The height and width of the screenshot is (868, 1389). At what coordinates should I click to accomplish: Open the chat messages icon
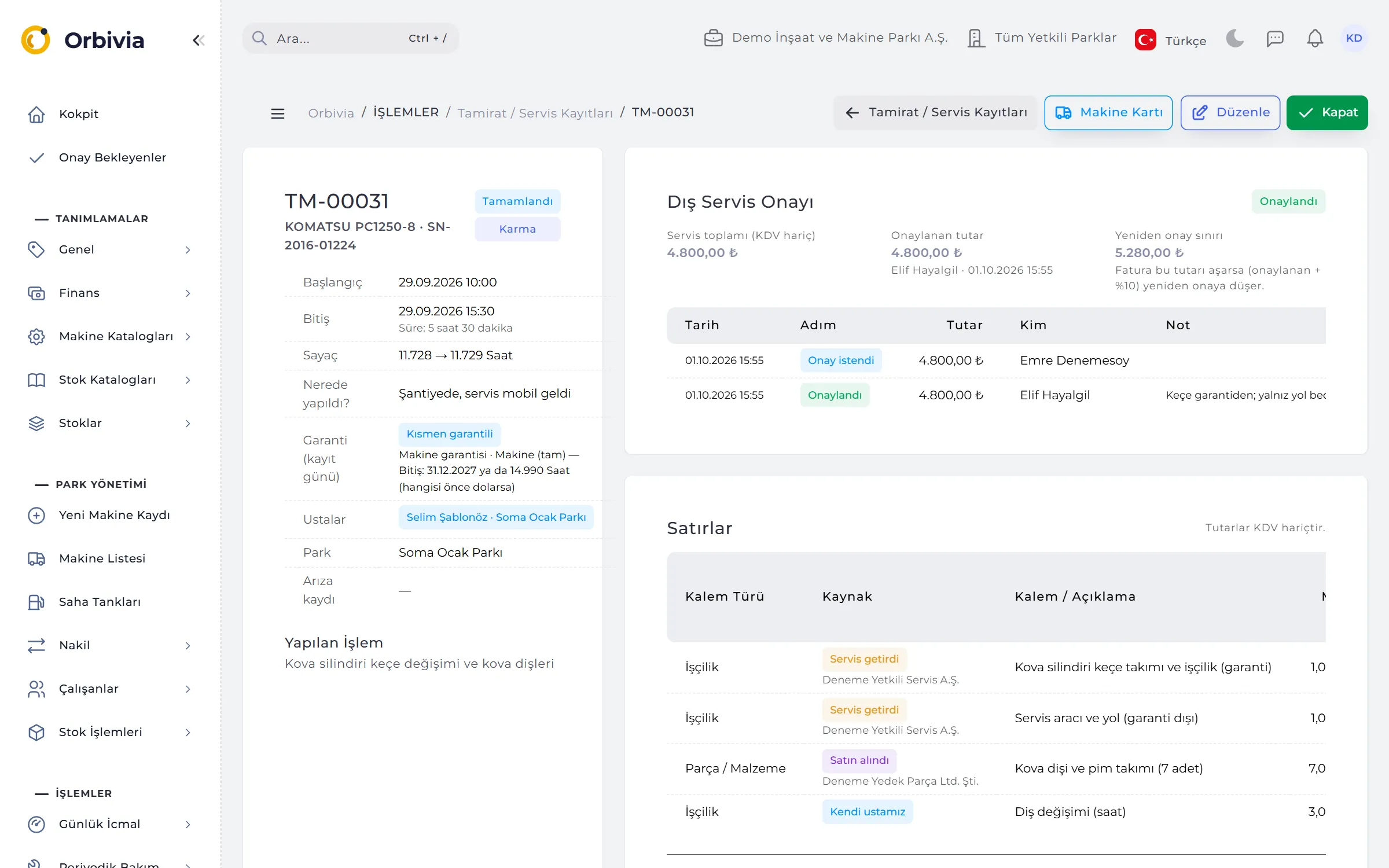point(1275,38)
